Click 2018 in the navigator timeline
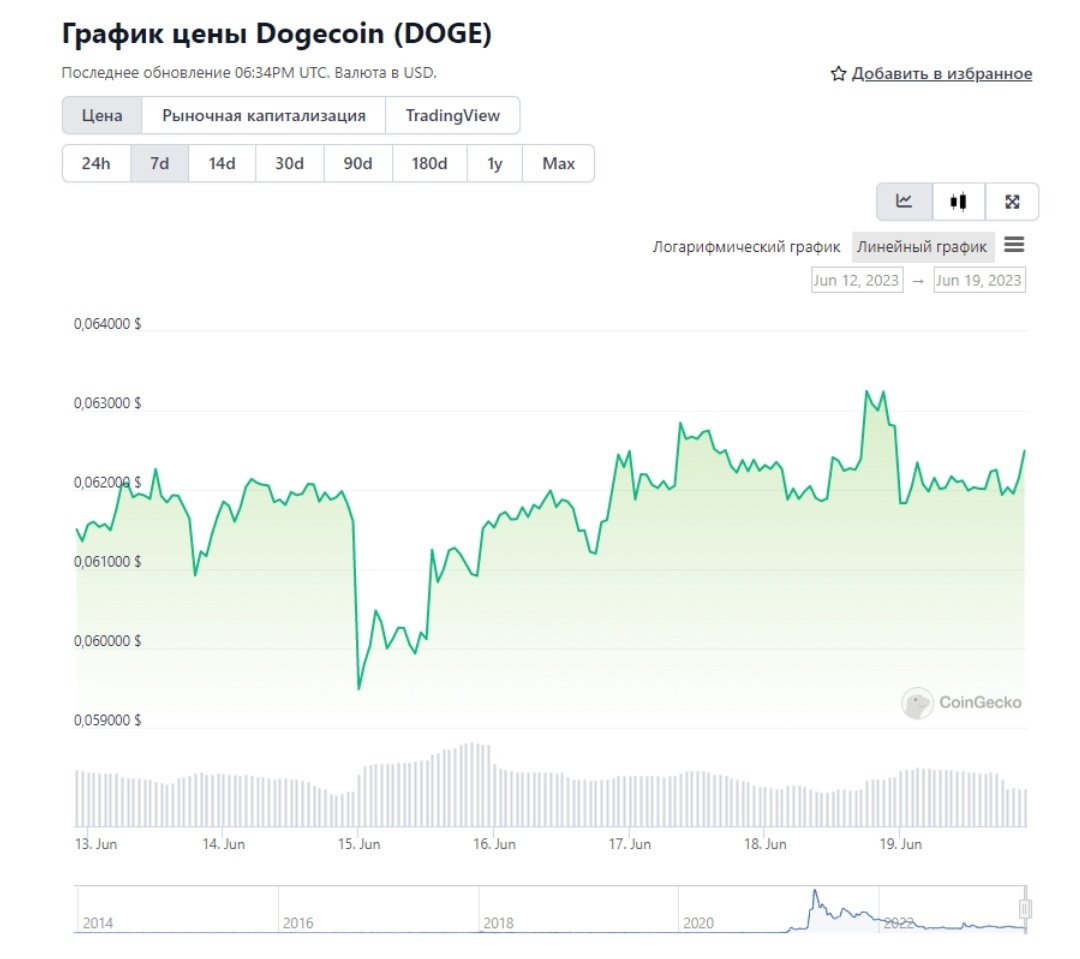Screen dimensions: 1080x959 click(x=498, y=922)
